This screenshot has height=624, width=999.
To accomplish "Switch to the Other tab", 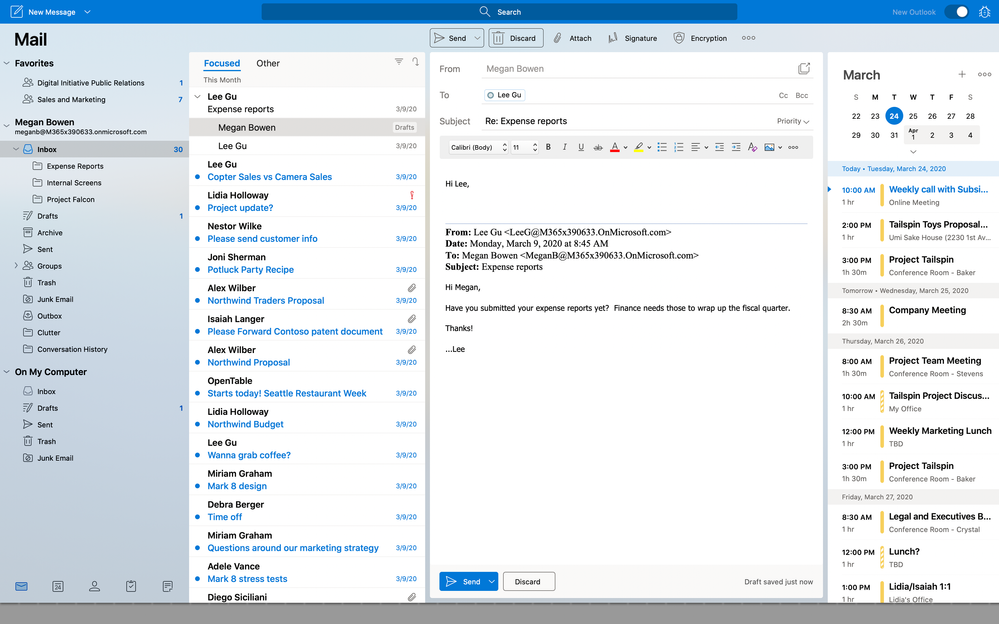I will pyautogui.click(x=268, y=63).
